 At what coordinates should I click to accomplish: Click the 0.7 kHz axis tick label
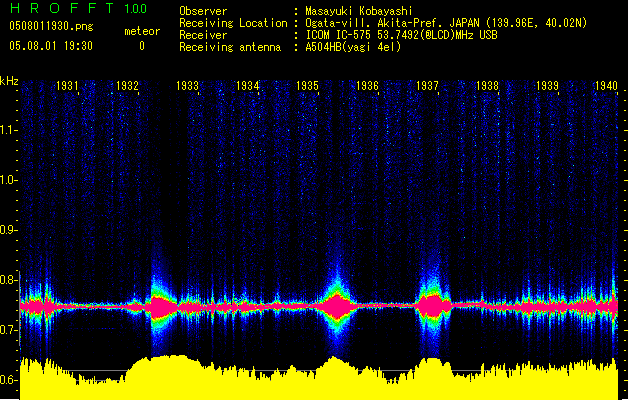point(9,330)
